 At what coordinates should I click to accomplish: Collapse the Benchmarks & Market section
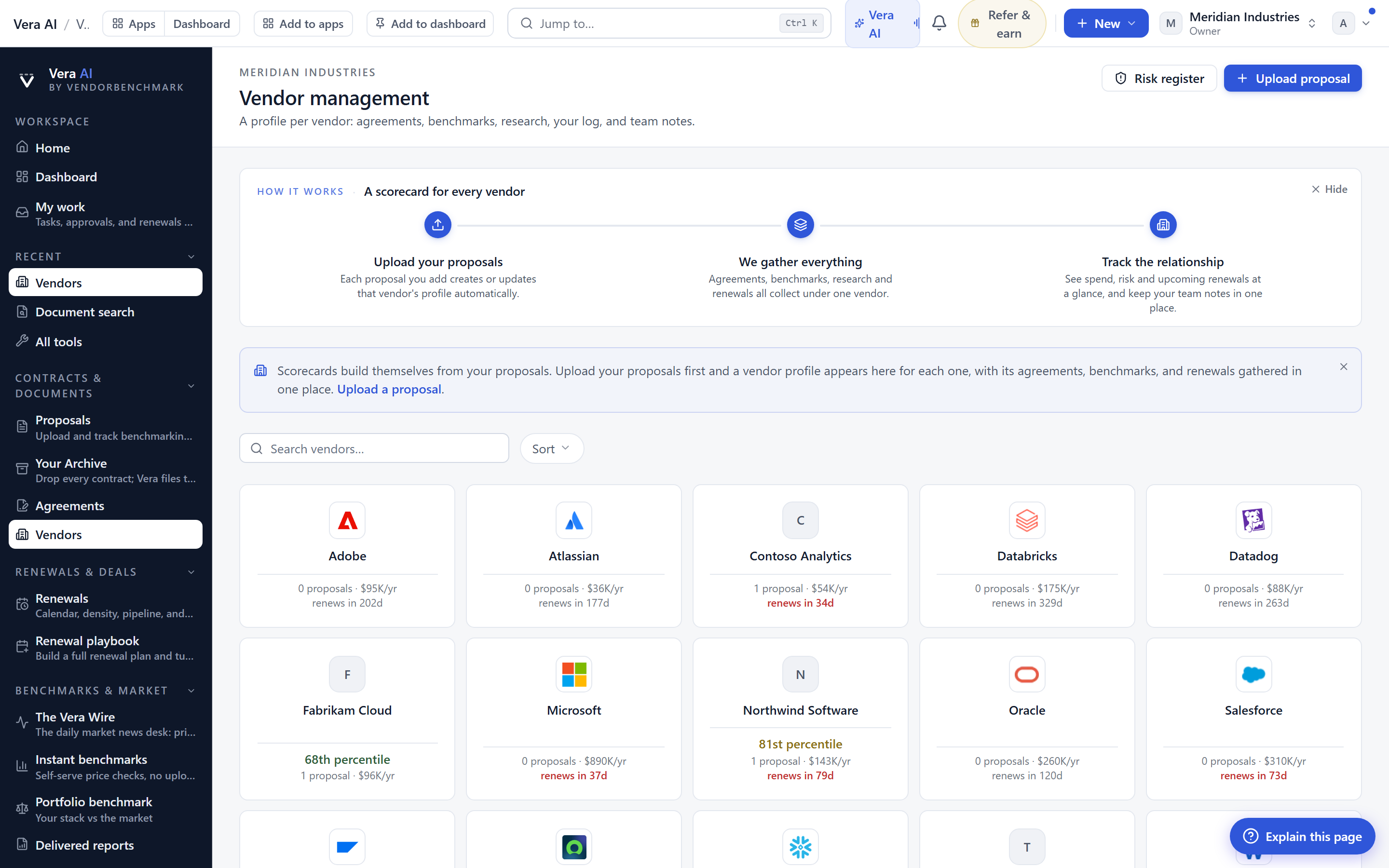[191, 690]
